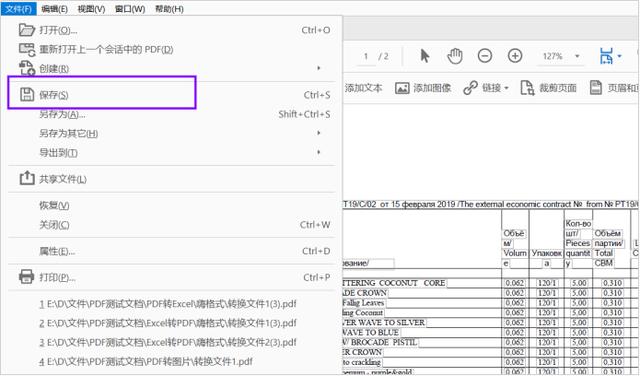
Task: Click the page number field showing 1
Action: (x=366, y=56)
